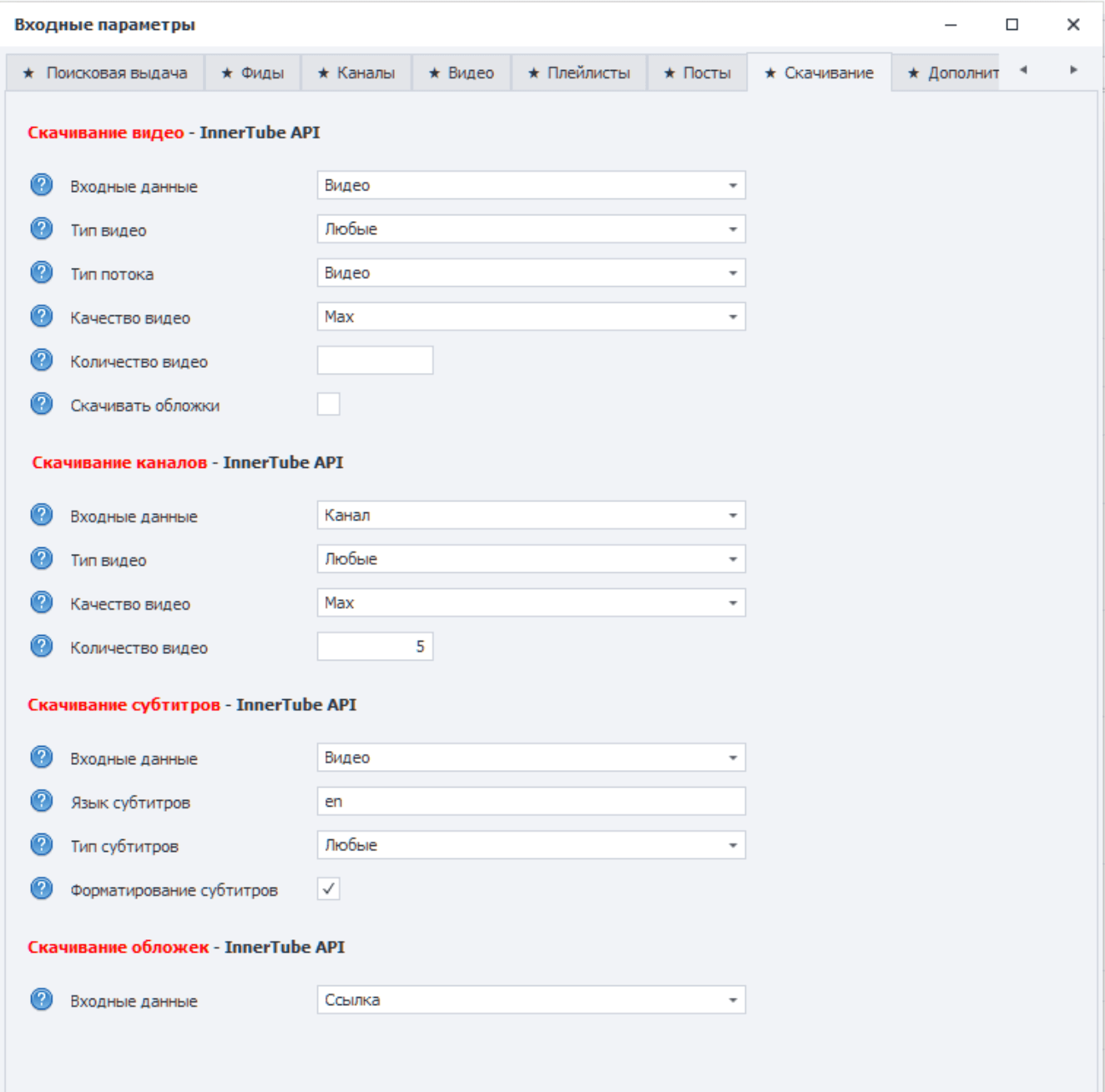
Task: Switch to the Поисковая выдача tab
Action: [x=105, y=73]
